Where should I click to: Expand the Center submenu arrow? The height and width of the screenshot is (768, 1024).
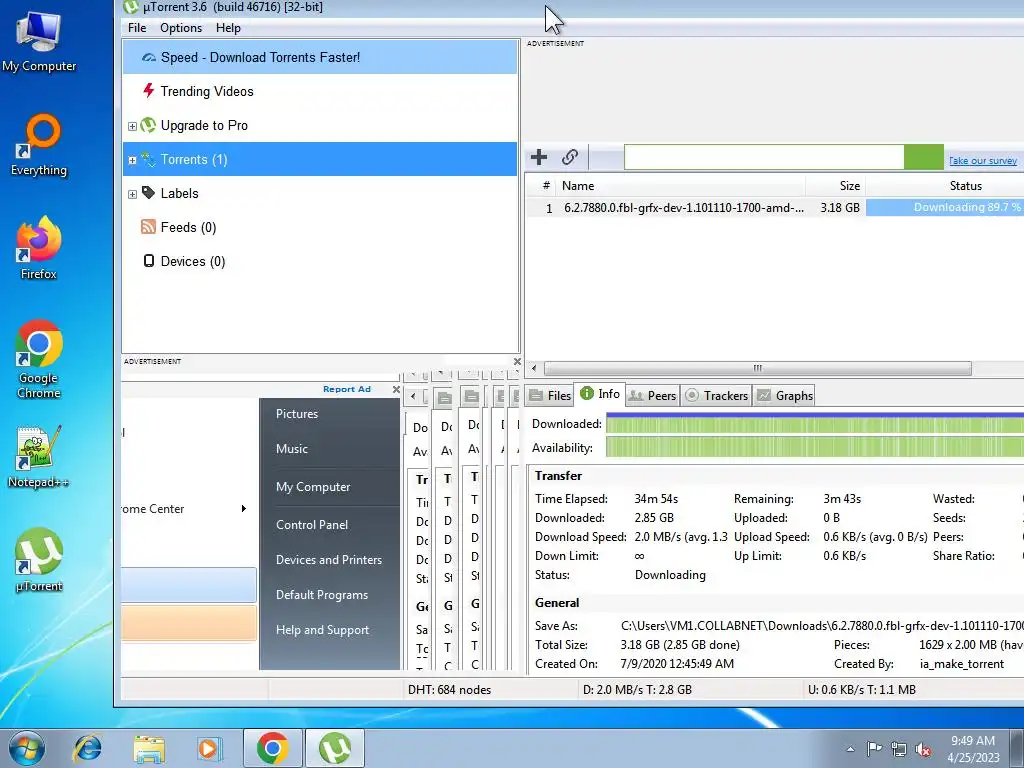[x=244, y=509]
